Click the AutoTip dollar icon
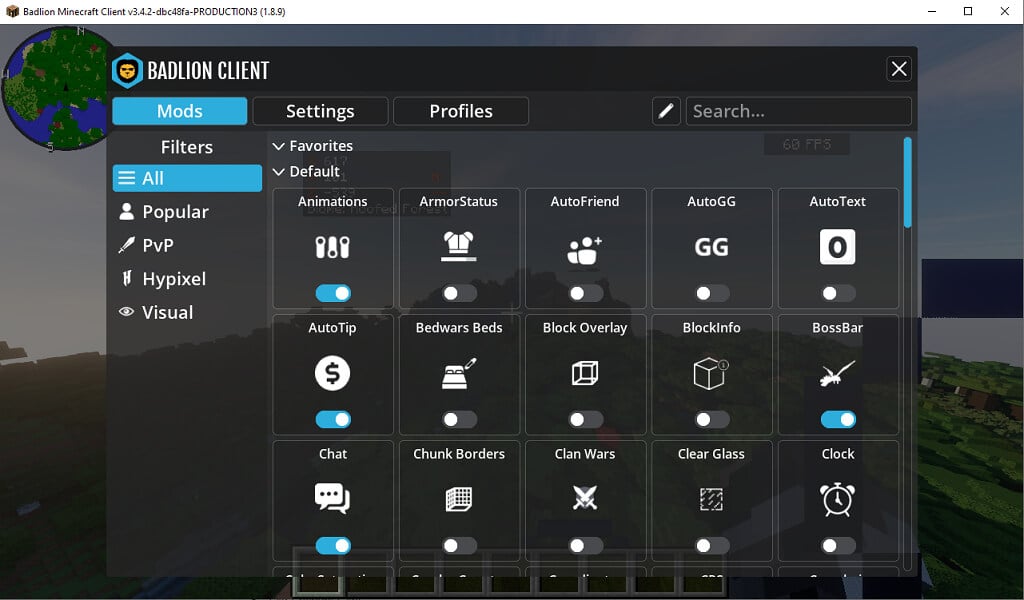Screen dimensions: 1024x600 332,373
